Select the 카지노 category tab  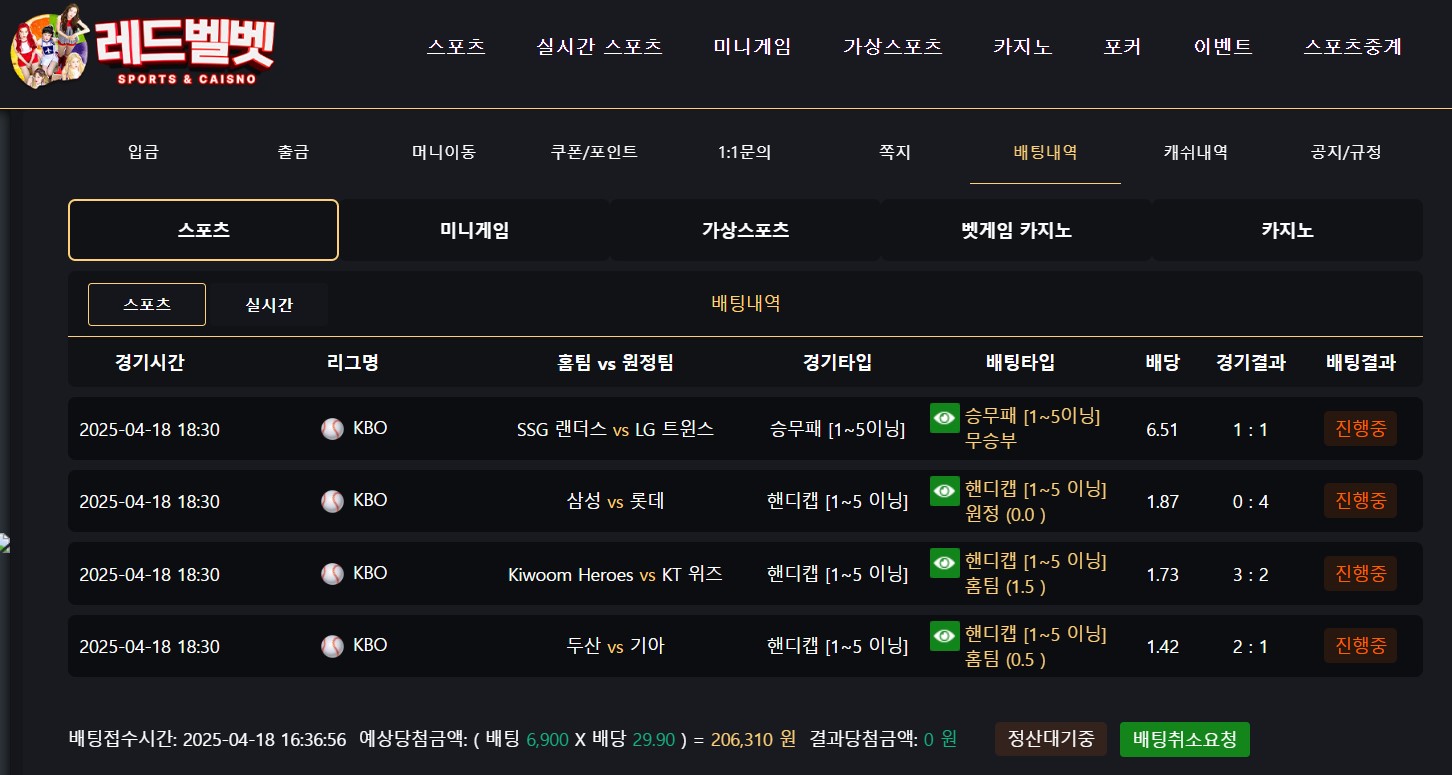click(1287, 230)
